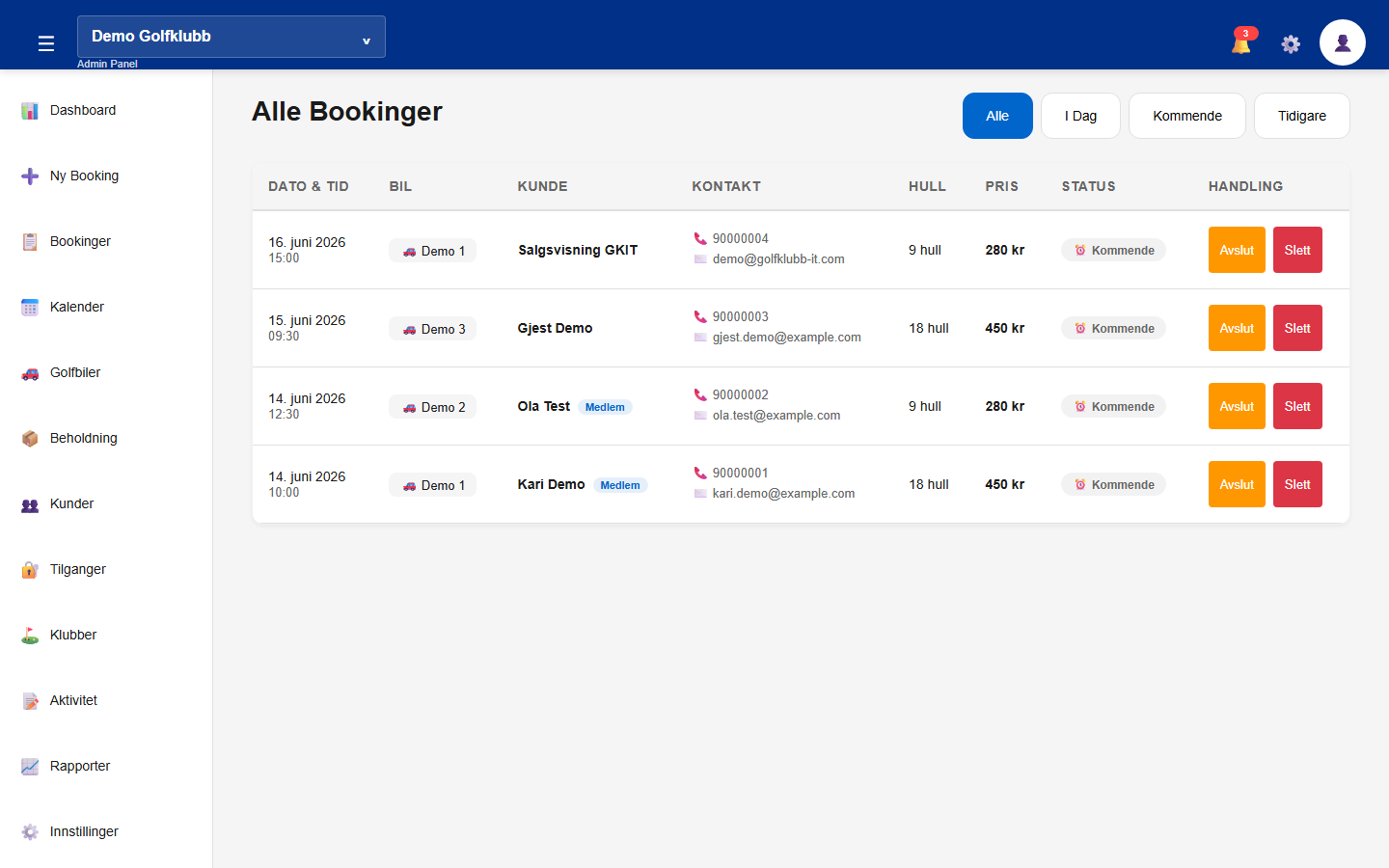1389x868 pixels.
Task: Open Kunder in sidebar
Action: coord(106,503)
